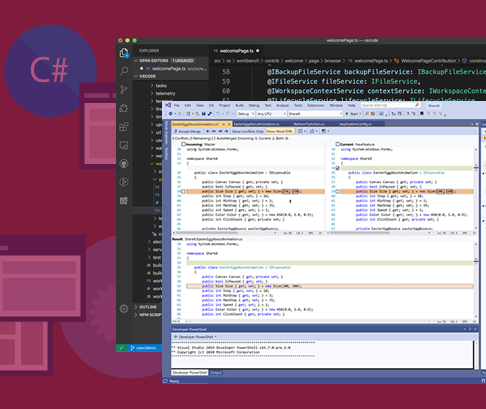Open the Debug menu in Visual Studio
The width and height of the screenshot is (486, 409).
254,105
